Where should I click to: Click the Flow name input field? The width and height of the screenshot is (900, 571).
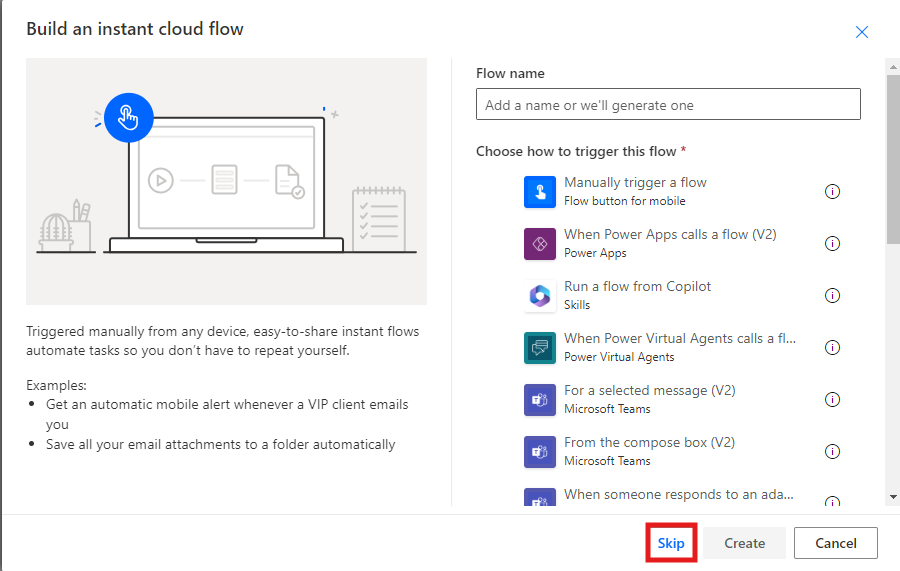pos(668,104)
